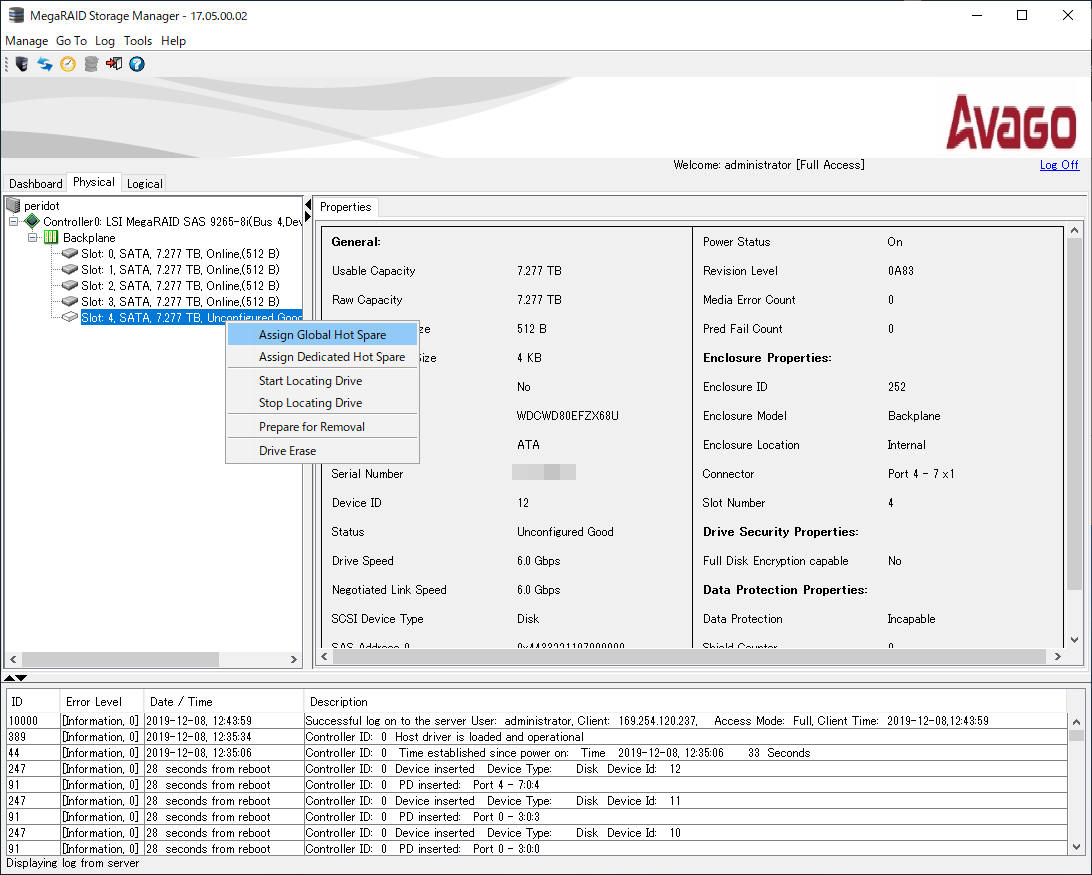
Task: Switch to the Physical tab
Action: coord(94,182)
